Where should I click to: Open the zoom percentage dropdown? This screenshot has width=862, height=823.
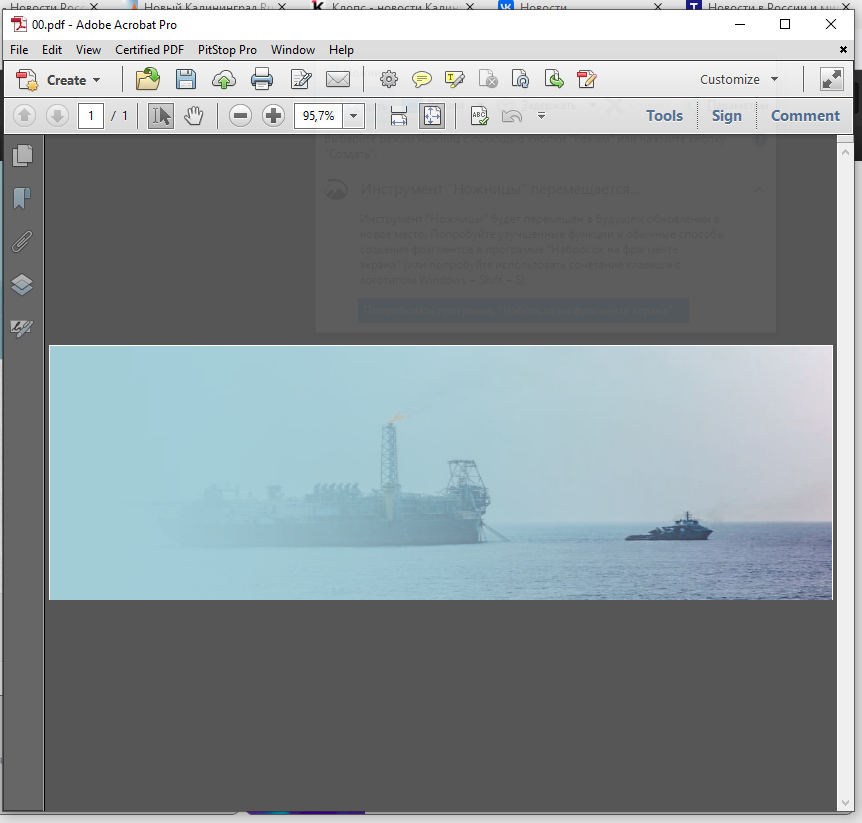(x=354, y=116)
